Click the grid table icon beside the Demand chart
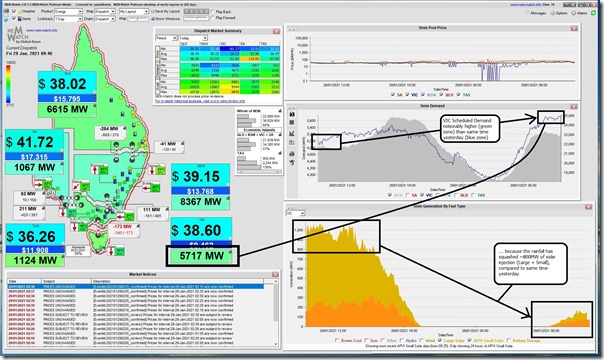Image resolution: width=604 pixels, height=360 pixels. [292, 123]
